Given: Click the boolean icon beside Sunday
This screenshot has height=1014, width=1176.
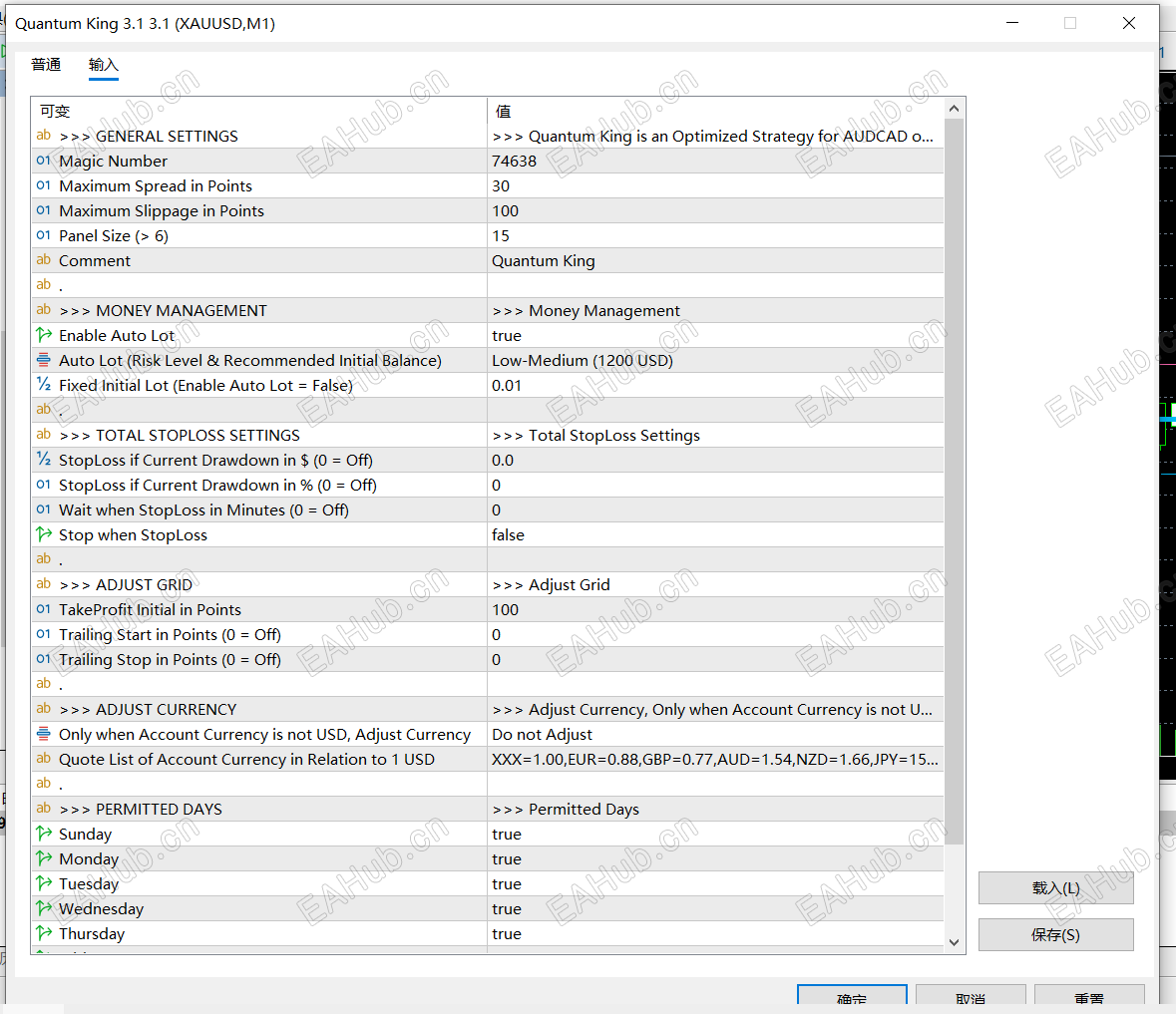Looking at the screenshot, I should pos(44,834).
